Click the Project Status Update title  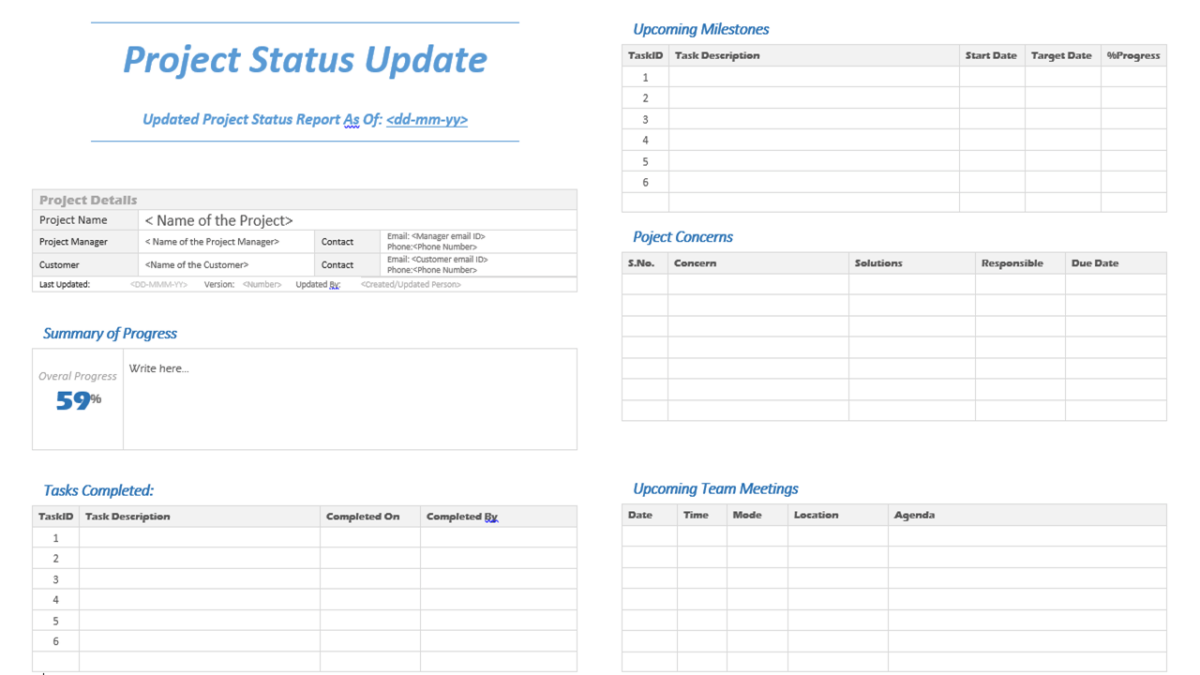click(303, 60)
